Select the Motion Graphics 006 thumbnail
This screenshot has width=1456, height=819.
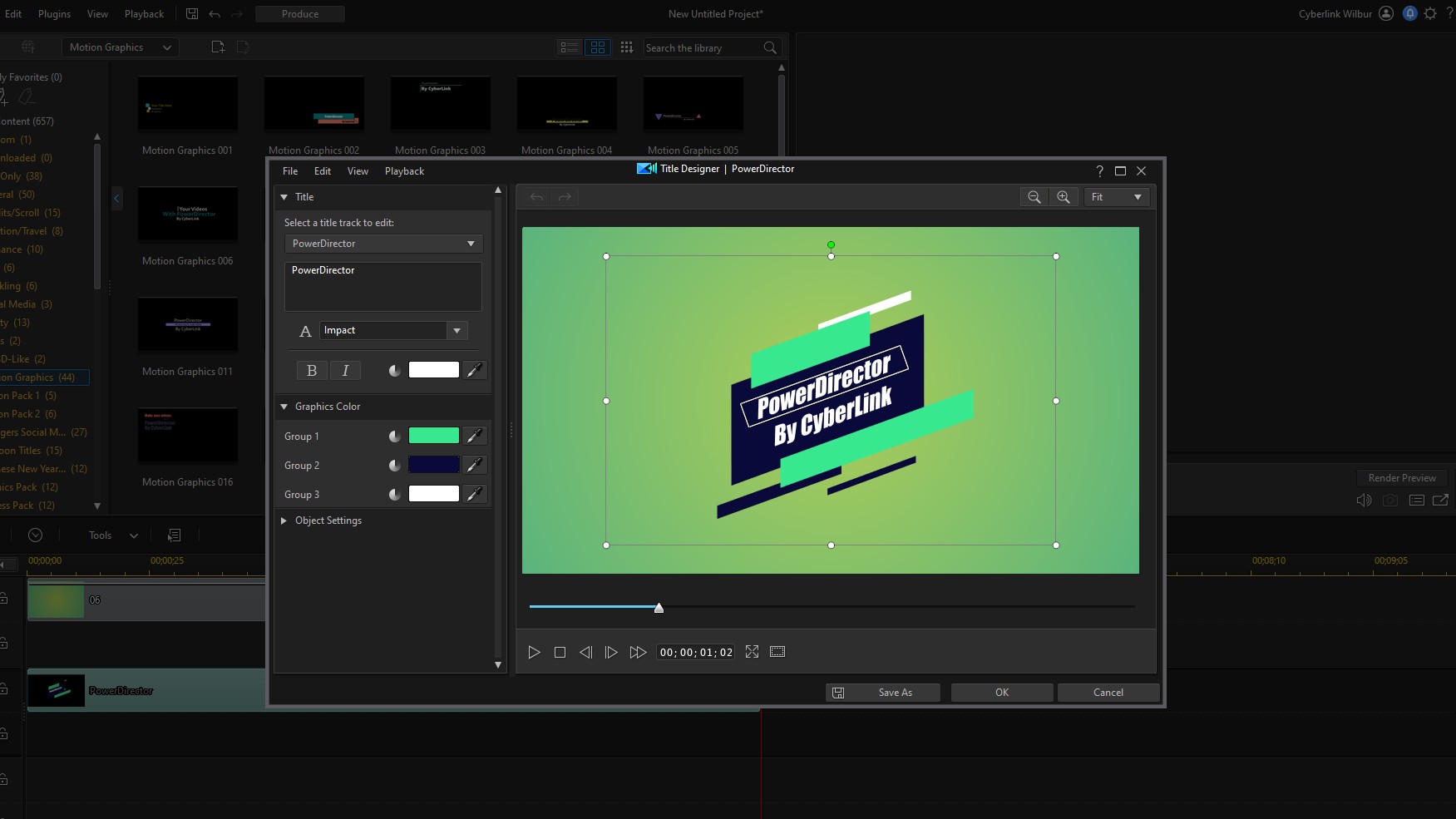188,215
